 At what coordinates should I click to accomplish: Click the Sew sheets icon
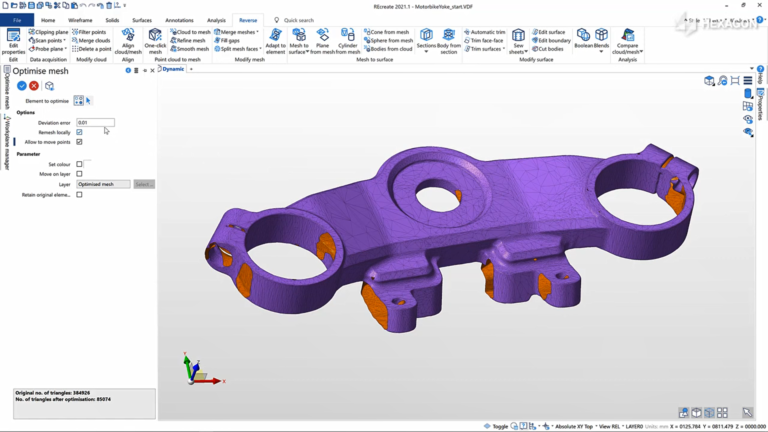518,41
